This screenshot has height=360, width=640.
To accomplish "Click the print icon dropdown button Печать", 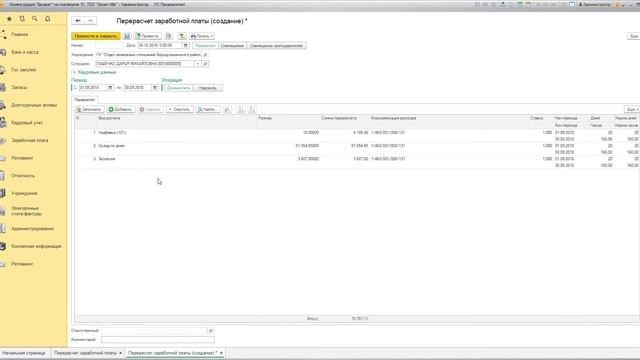I will click(202, 36).
